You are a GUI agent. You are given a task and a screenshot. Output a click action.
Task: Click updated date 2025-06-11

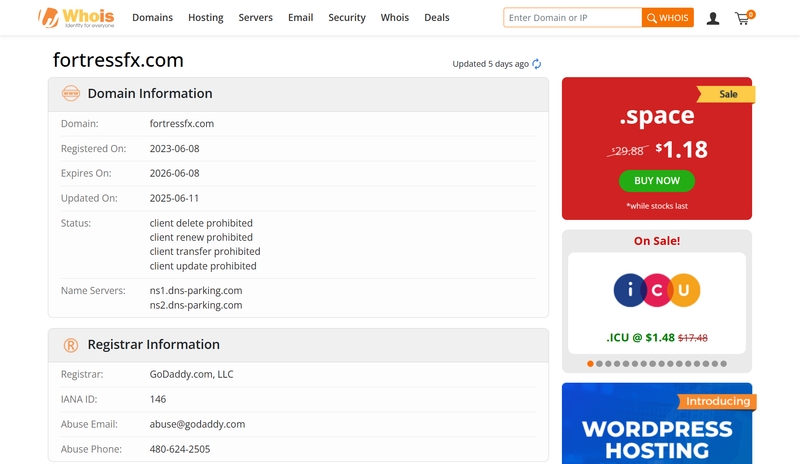(x=174, y=198)
